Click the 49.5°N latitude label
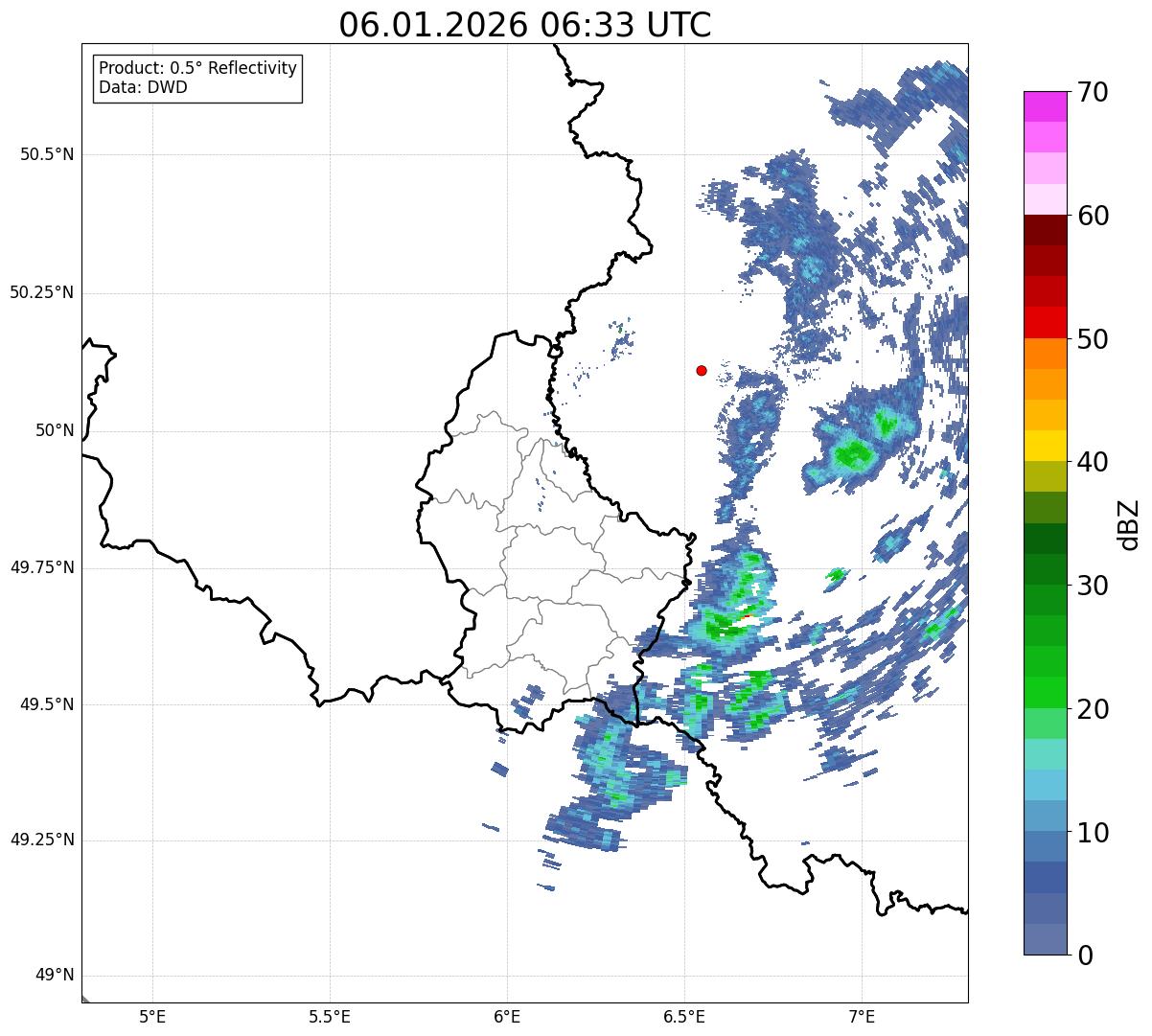The height and width of the screenshot is (1036, 1152). tap(47, 704)
